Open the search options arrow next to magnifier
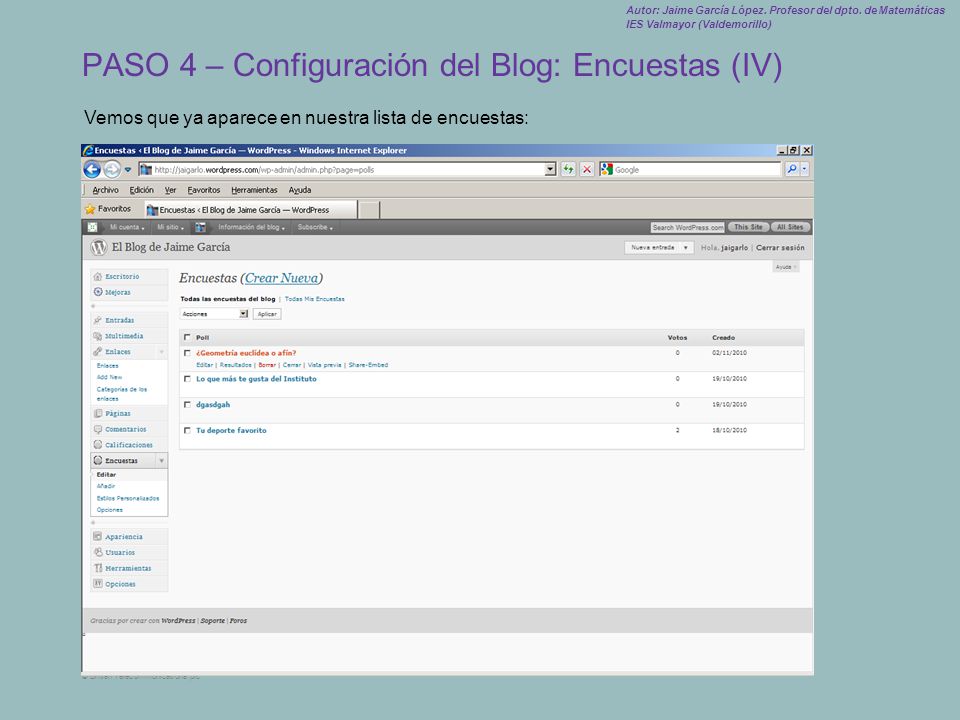This screenshot has height=720, width=960. 804,169
